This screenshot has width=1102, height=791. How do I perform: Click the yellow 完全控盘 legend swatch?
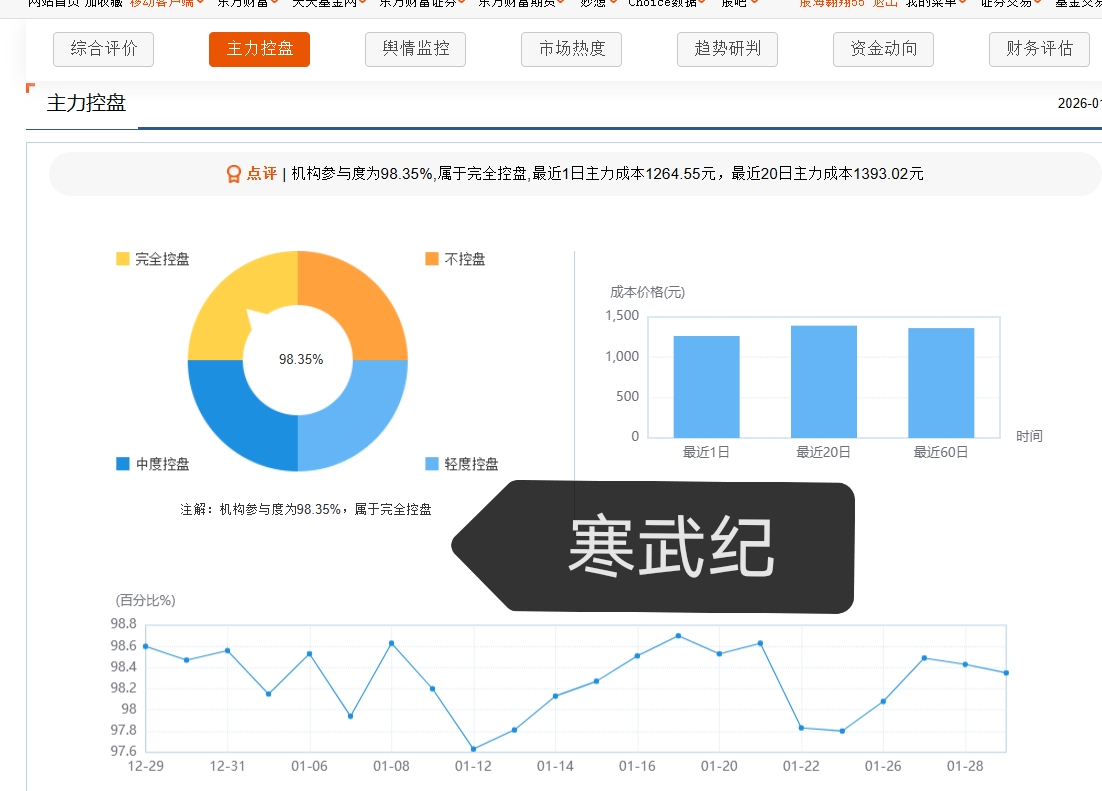pos(122,259)
